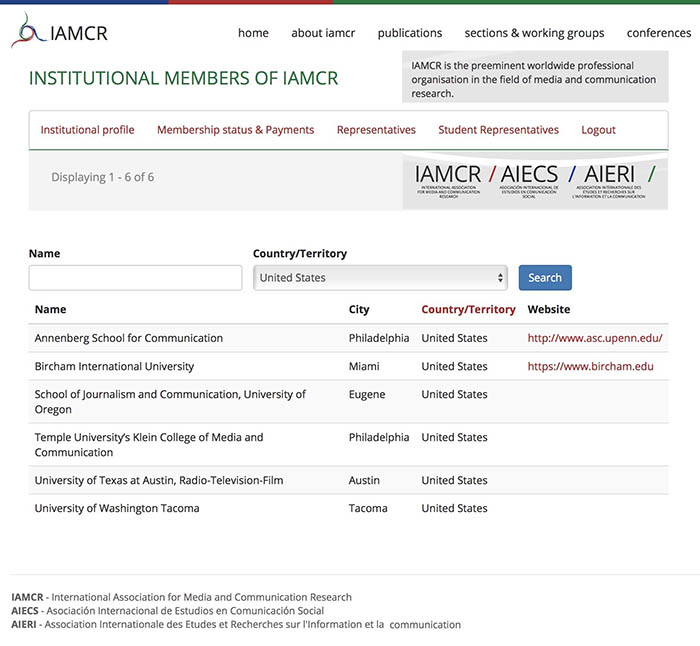The width and height of the screenshot is (700, 646).
Task: Open the Representatives tab
Action: pos(376,130)
